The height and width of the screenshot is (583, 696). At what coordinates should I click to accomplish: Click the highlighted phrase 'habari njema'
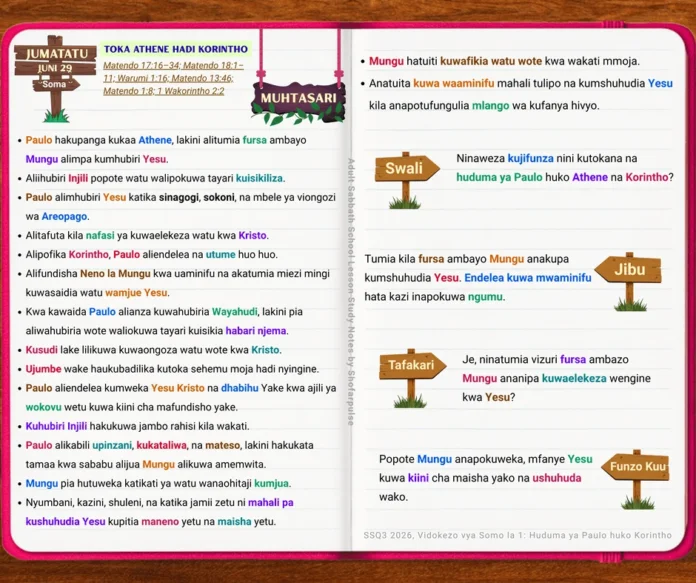coord(256,331)
